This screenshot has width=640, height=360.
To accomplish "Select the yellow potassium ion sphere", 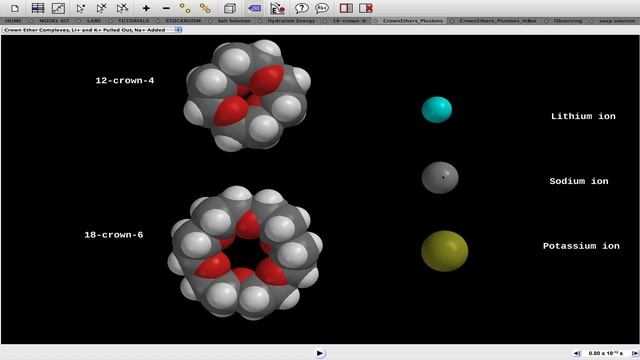I will click(x=444, y=251).
